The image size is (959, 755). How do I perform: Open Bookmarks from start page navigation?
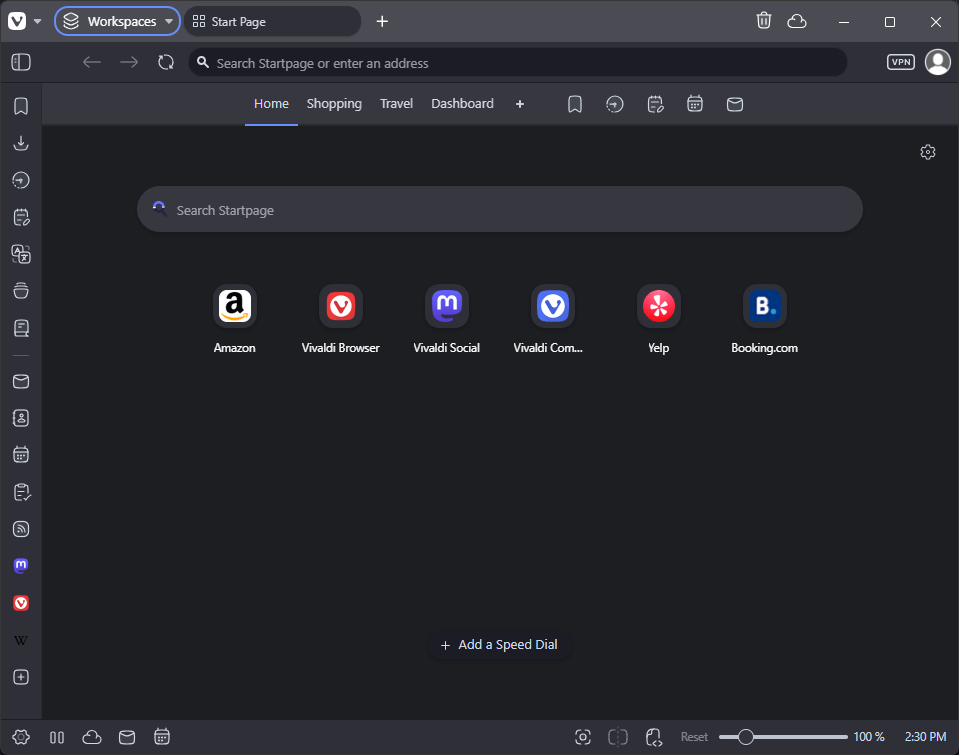click(574, 104)
